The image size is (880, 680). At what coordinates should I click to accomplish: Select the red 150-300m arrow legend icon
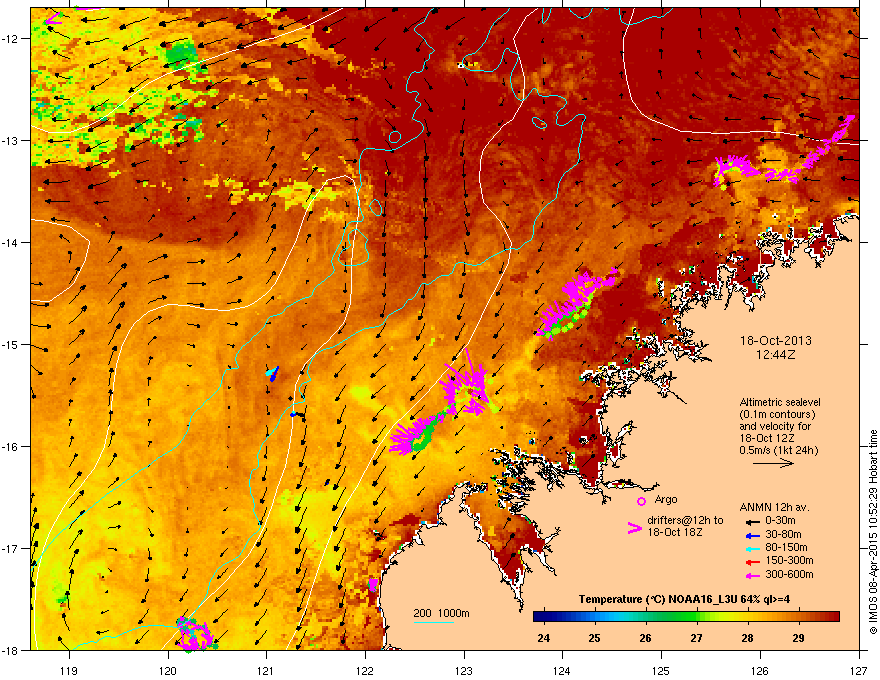pos(752,562)
